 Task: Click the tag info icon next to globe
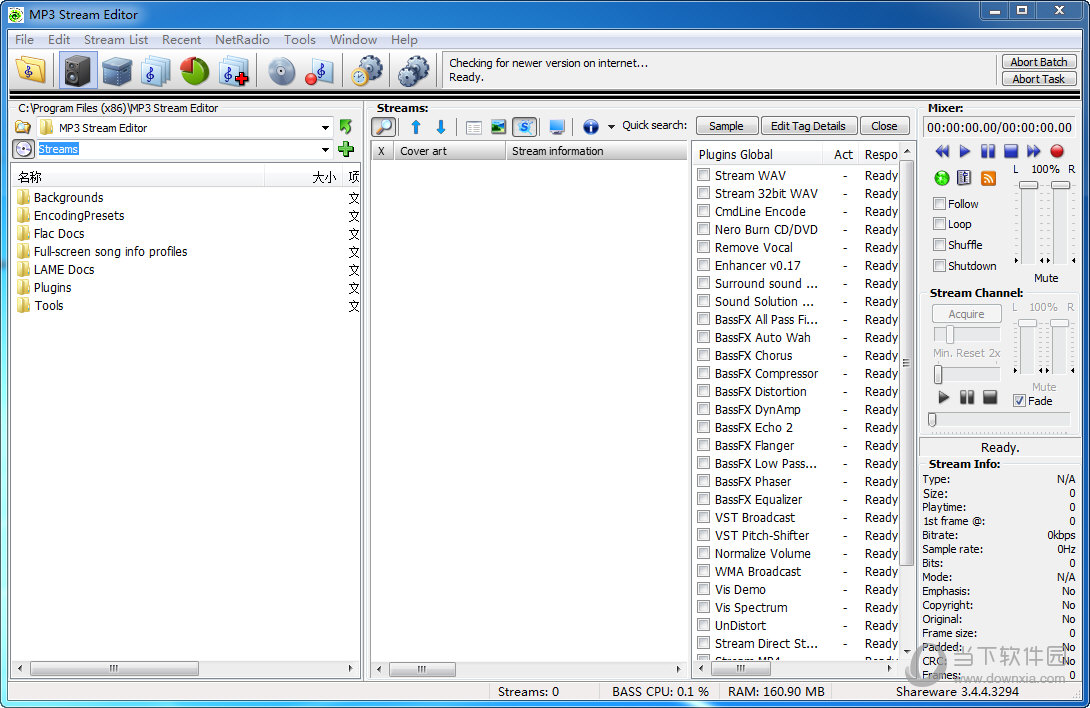coord(964,178)
